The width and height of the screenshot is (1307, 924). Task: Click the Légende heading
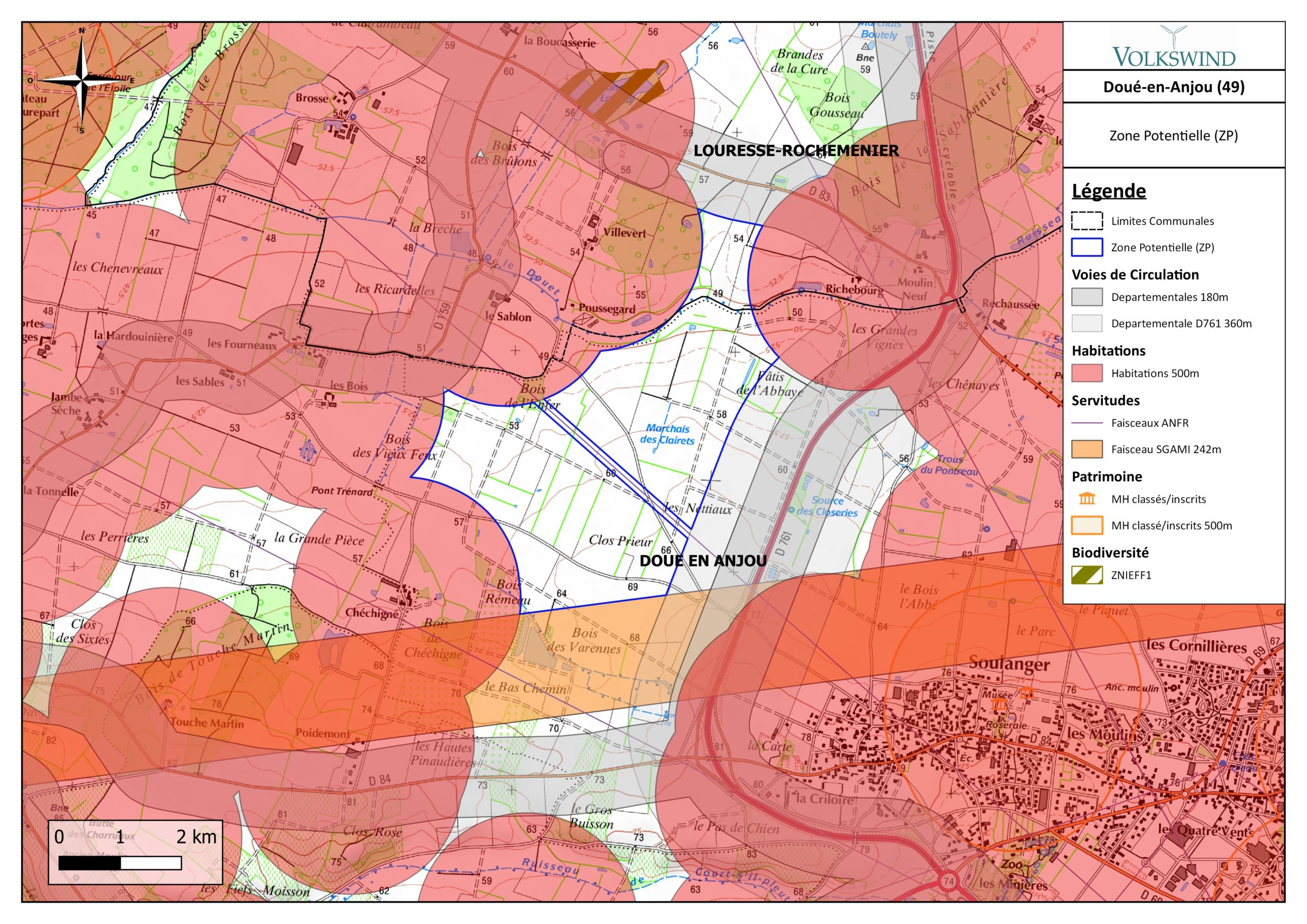1108,191
